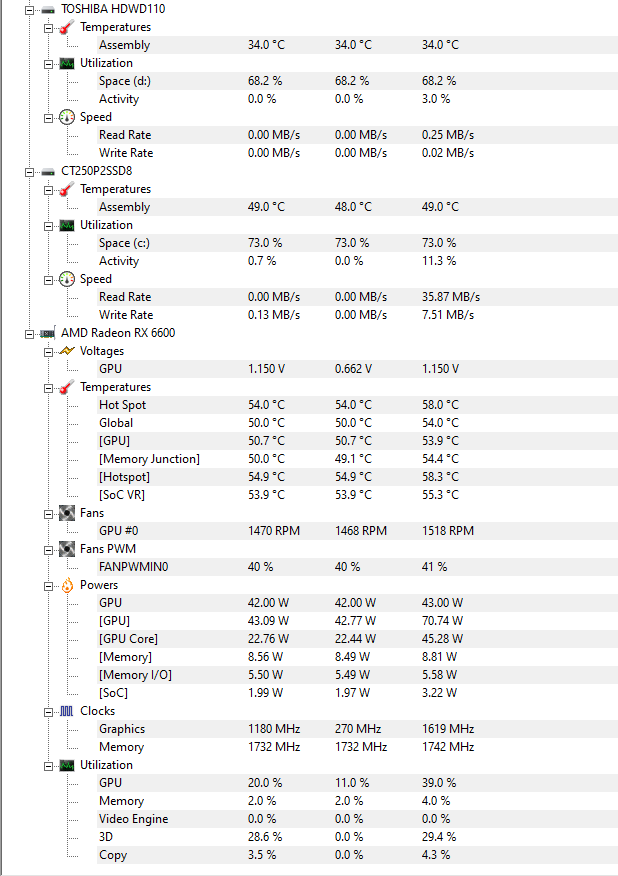Click the Radeon Temperatures thermometer icon

[x=67, y=387]
